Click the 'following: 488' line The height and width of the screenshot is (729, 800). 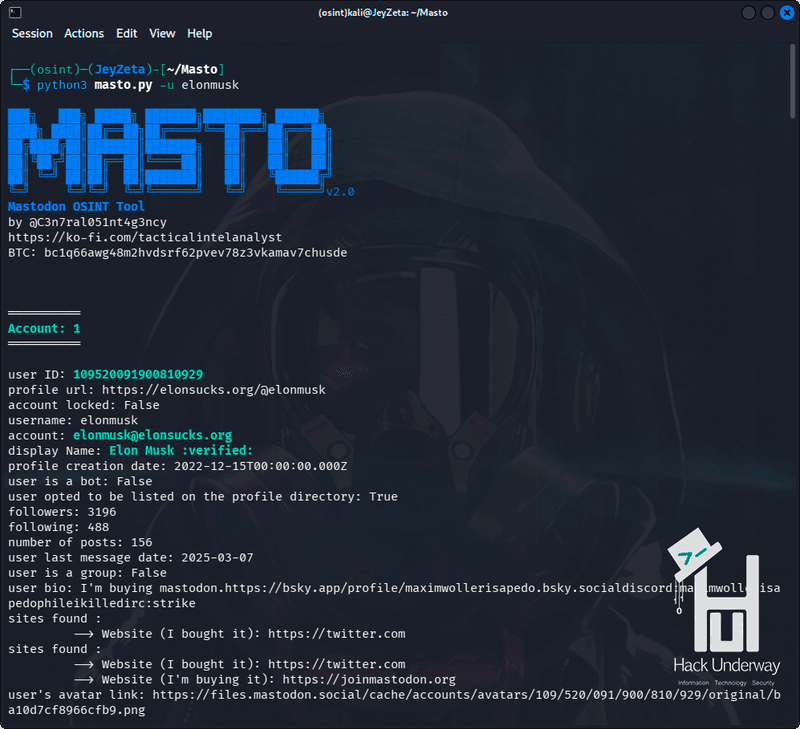[59, 527]
